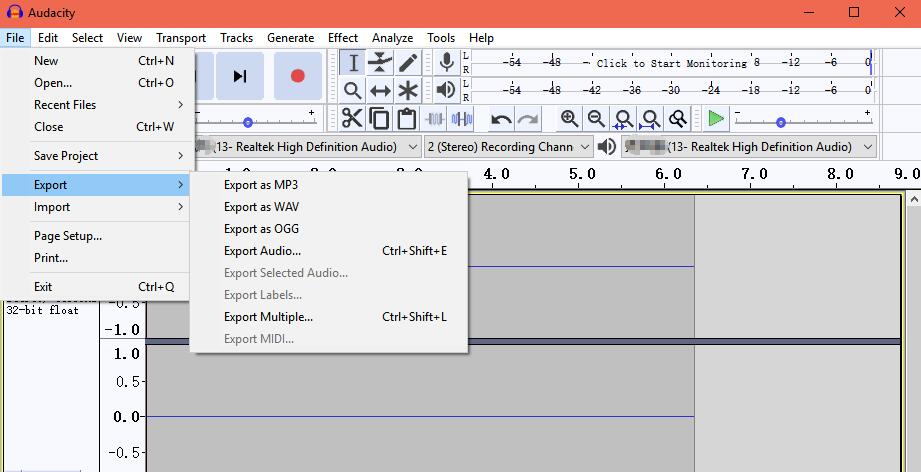Select the Selection (I-beam) tool
Screen dimensions: 921x472
[353, 63]
